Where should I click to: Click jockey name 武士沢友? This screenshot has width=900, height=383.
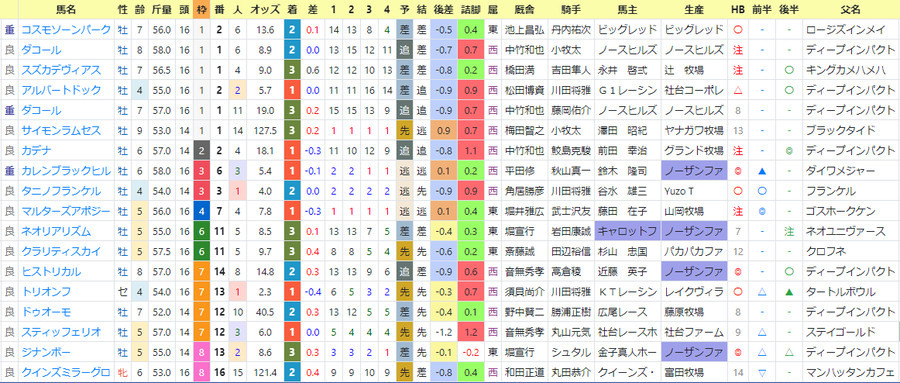571,211
